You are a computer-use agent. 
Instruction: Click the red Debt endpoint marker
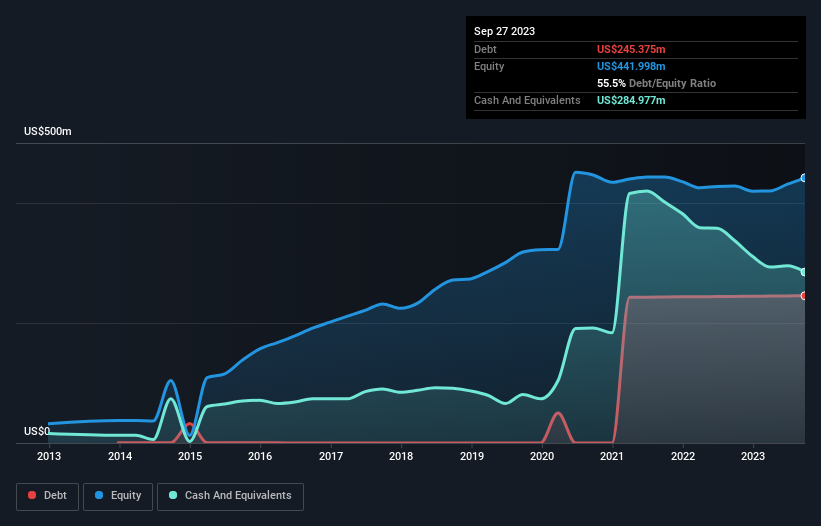[x=804, y=296]
